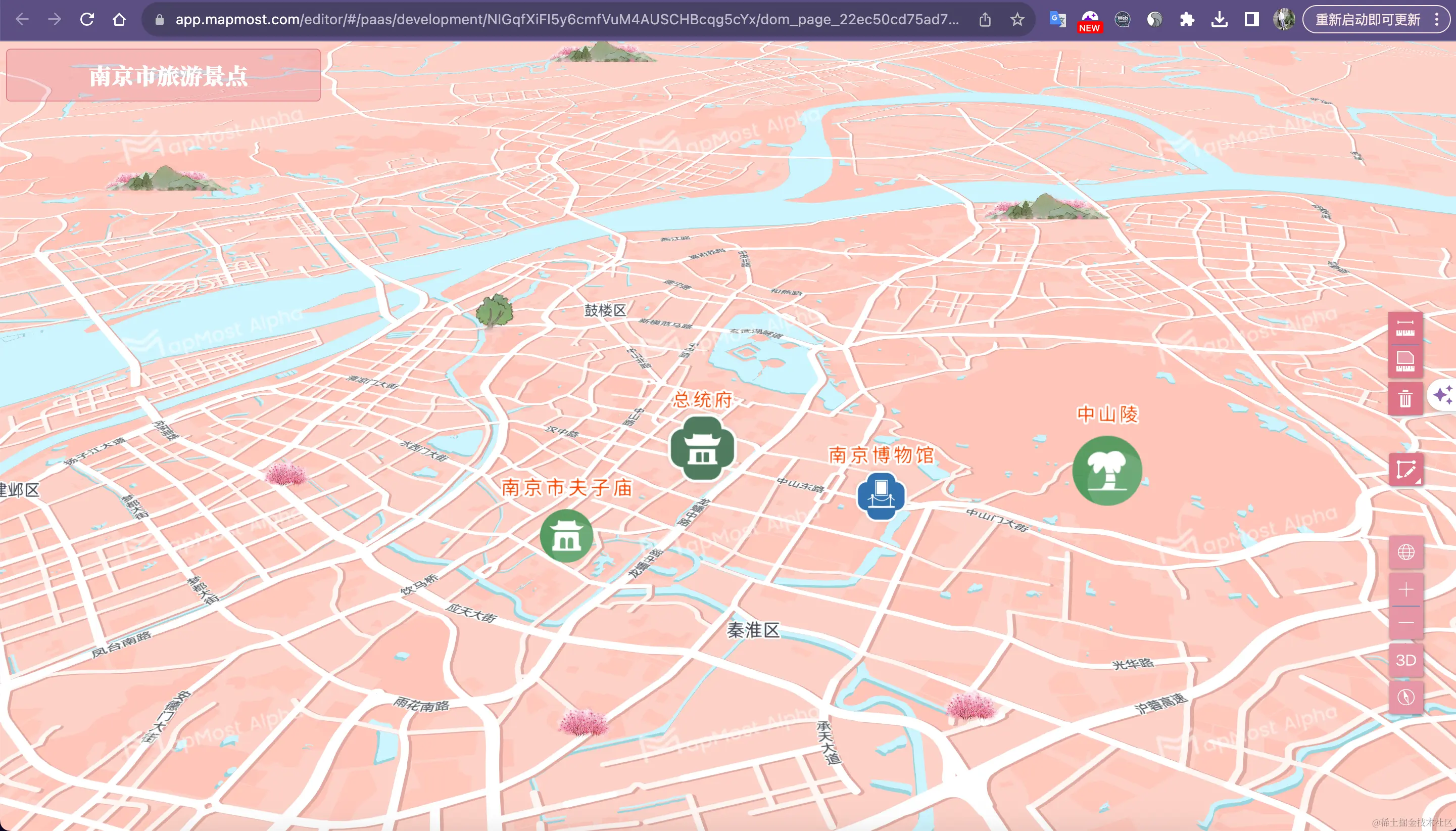This screenshot has width=1456, height=831.
Task: Click the 光华路 road label
Action: [x=1133, y=664]
